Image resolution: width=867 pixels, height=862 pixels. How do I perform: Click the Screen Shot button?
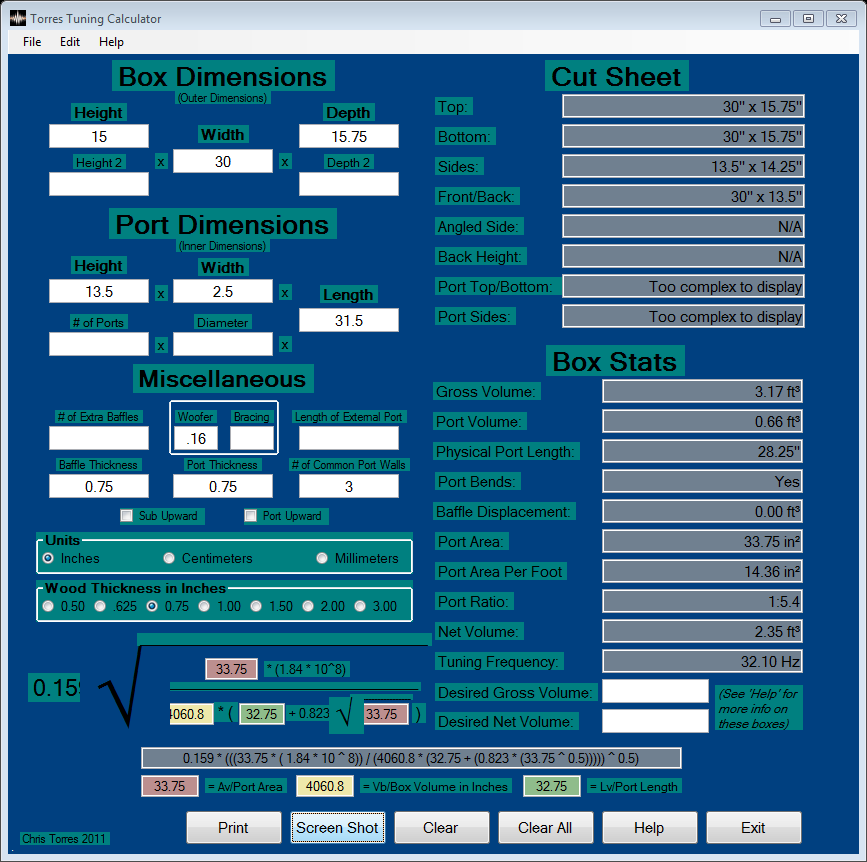pos(337,828)
